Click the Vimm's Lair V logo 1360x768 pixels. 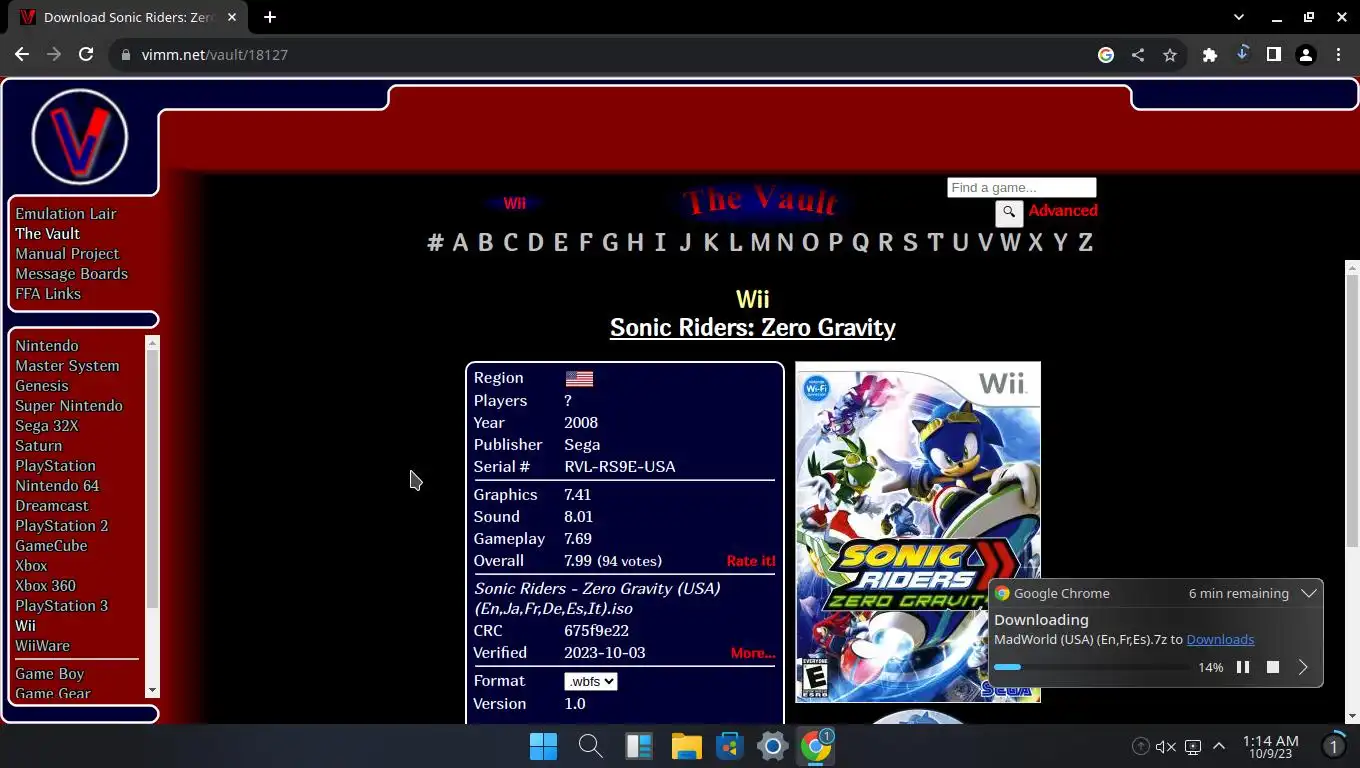pos(80,137)
